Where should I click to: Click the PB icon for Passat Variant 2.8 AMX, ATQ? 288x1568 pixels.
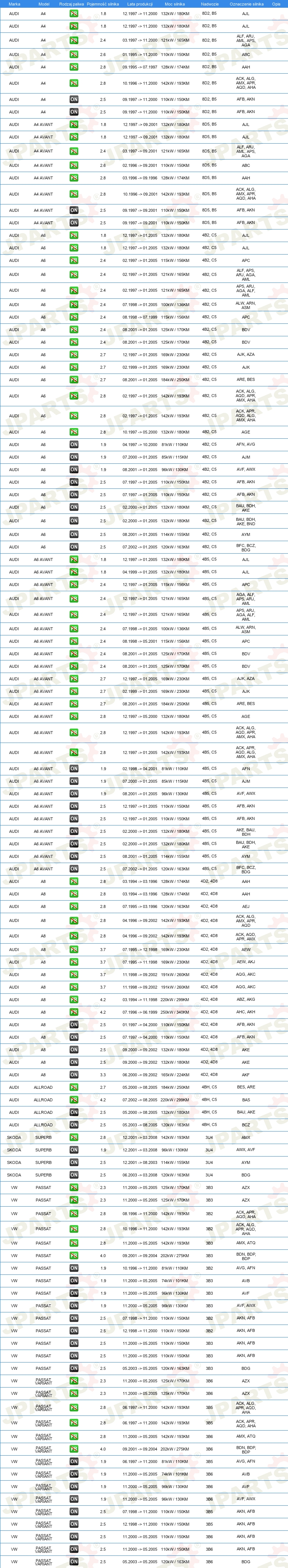pos(74,1437)
